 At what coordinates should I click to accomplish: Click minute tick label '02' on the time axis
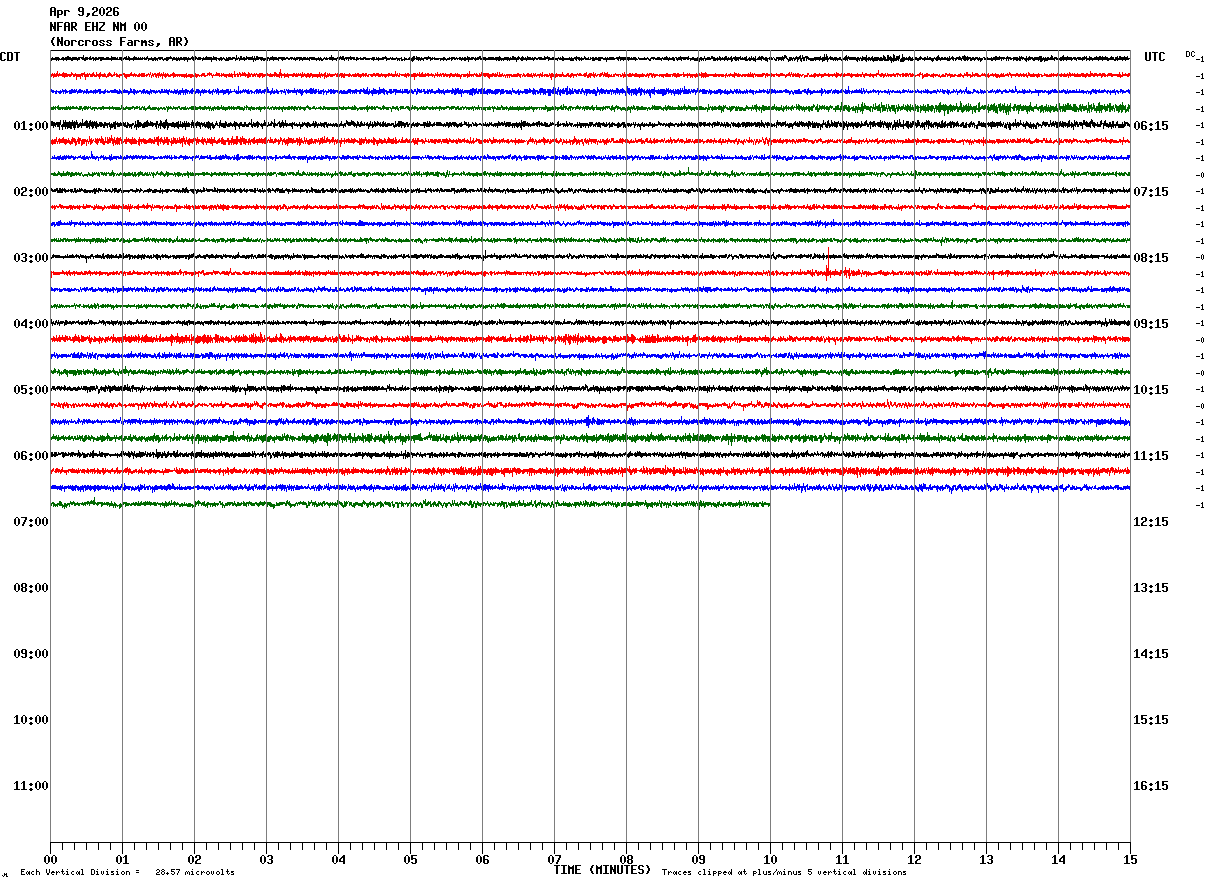(x=194, y=859)
